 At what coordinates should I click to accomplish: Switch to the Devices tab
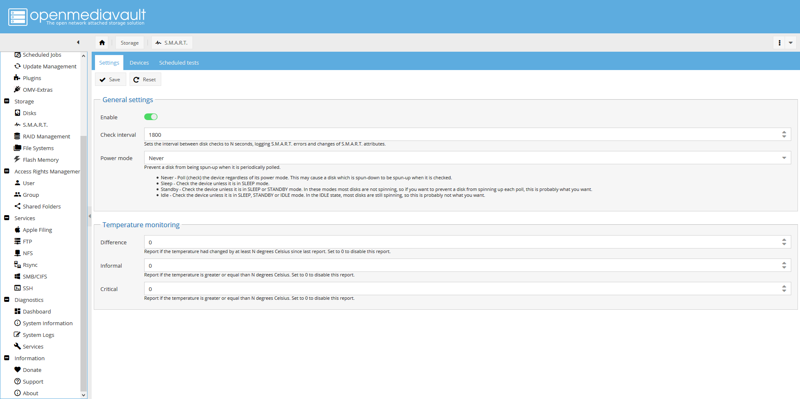[139, 63]
